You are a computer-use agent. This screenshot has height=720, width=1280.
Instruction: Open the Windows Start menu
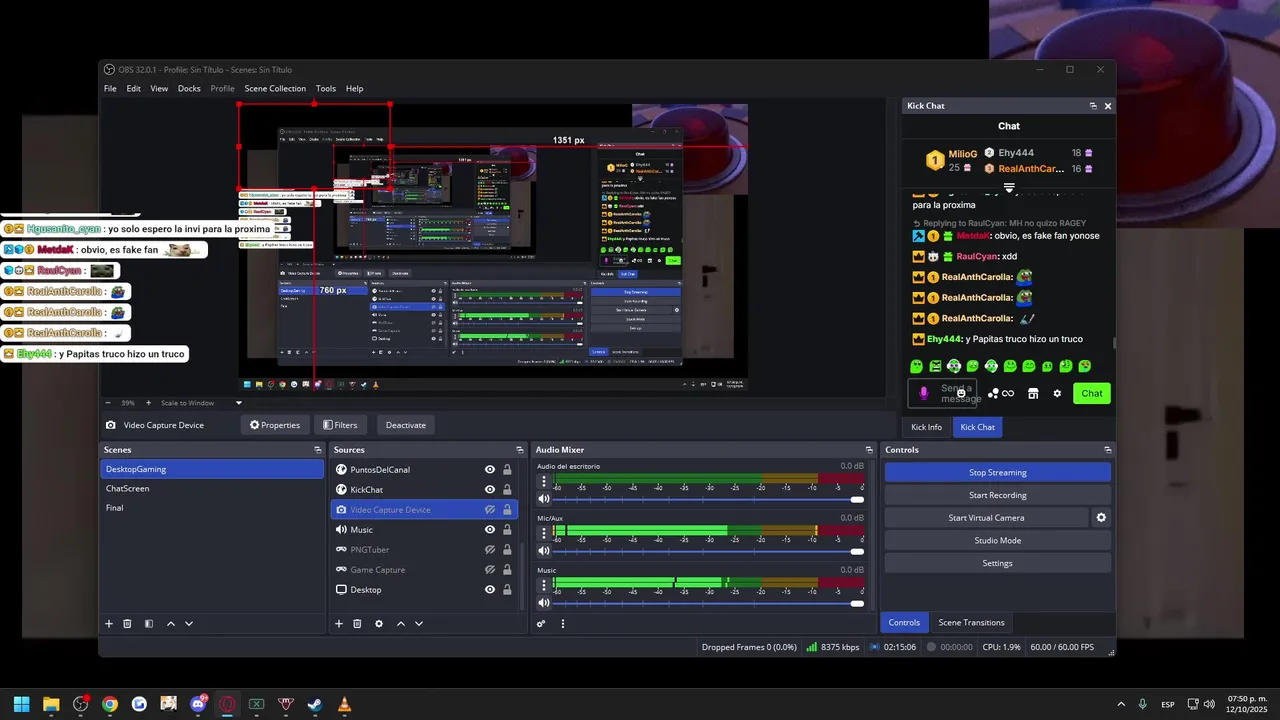click(x=21, y=704)
